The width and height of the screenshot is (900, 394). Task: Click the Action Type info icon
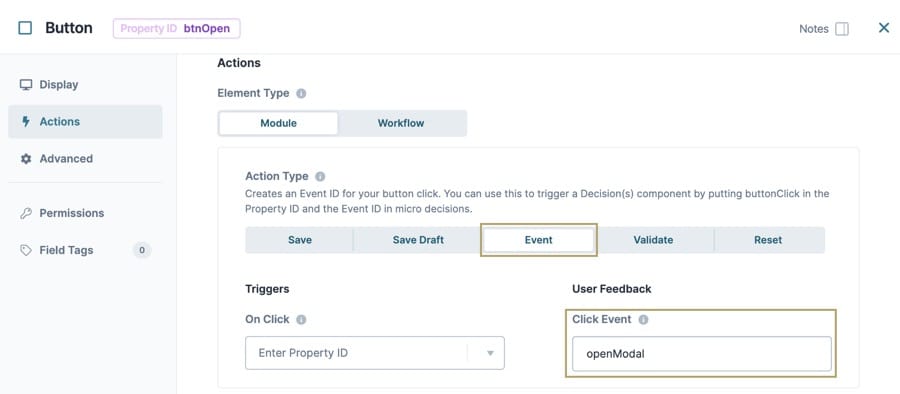tap(320, 176)
